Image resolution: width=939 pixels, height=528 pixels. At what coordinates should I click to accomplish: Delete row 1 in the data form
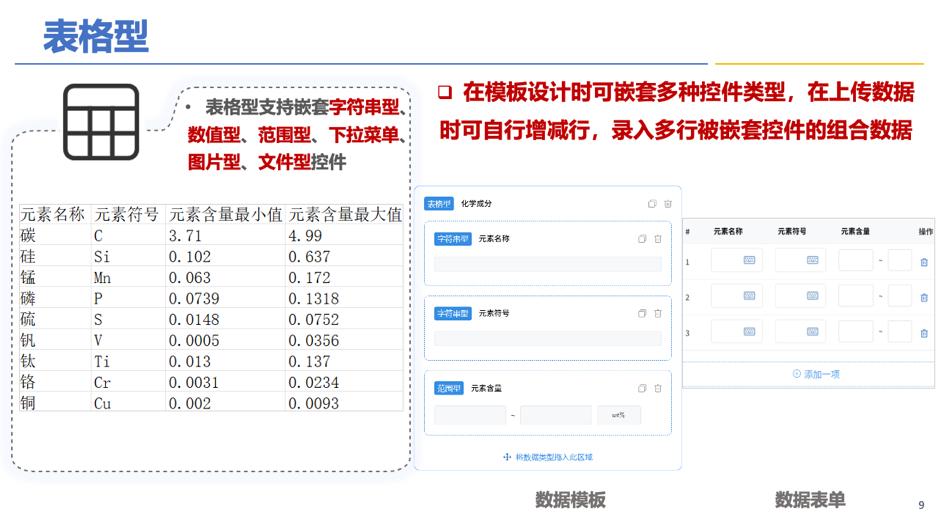[923, 262]
